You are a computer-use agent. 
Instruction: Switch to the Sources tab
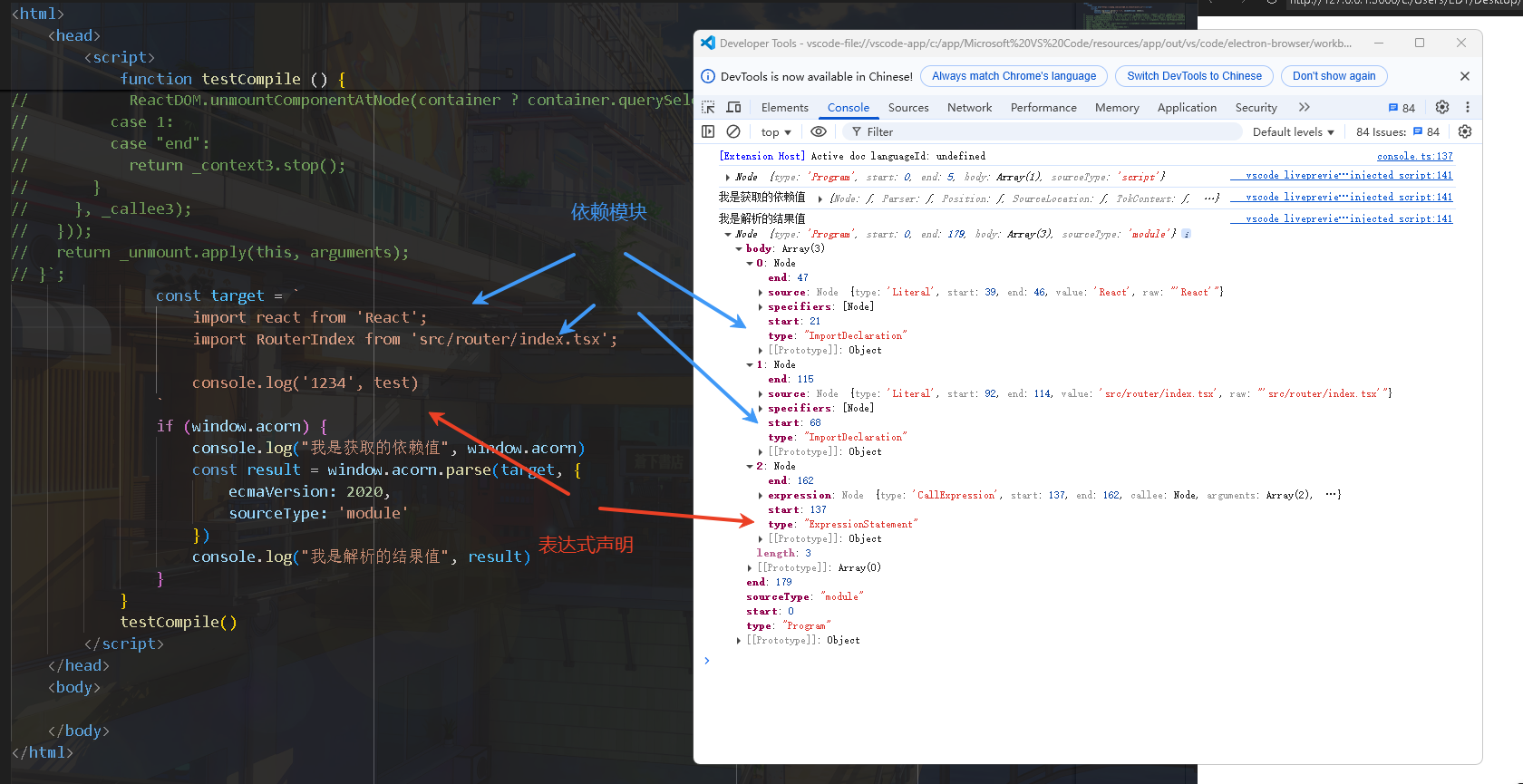(x=908, y=107)
